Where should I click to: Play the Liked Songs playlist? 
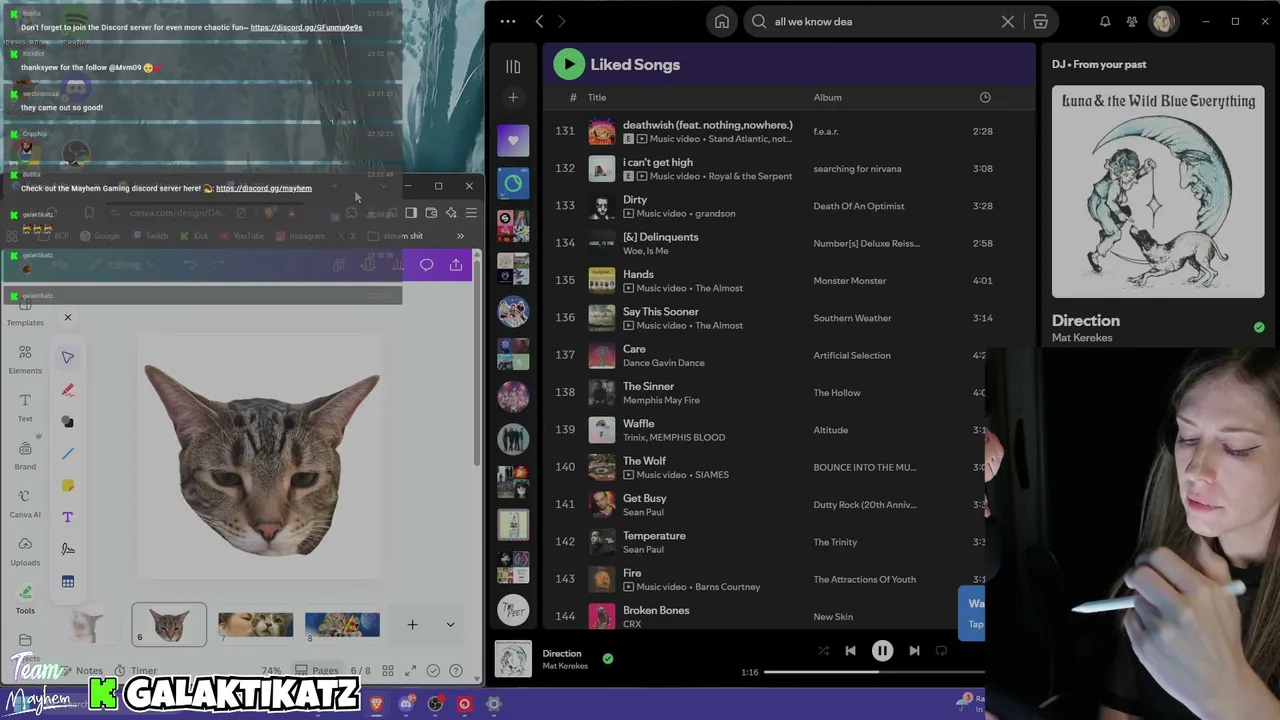tap(569, 65)
